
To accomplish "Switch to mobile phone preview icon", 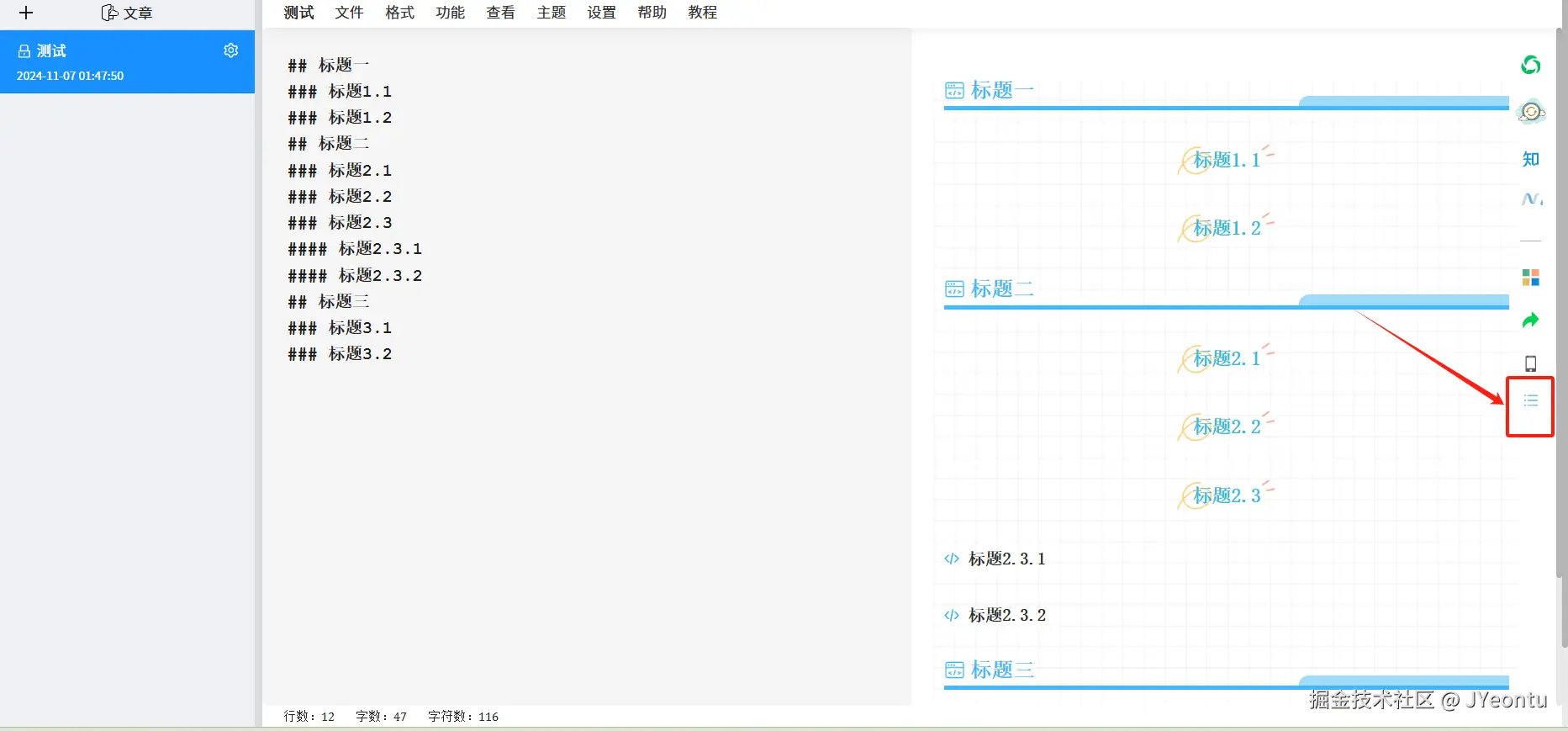I will (x=1530, y=363).
